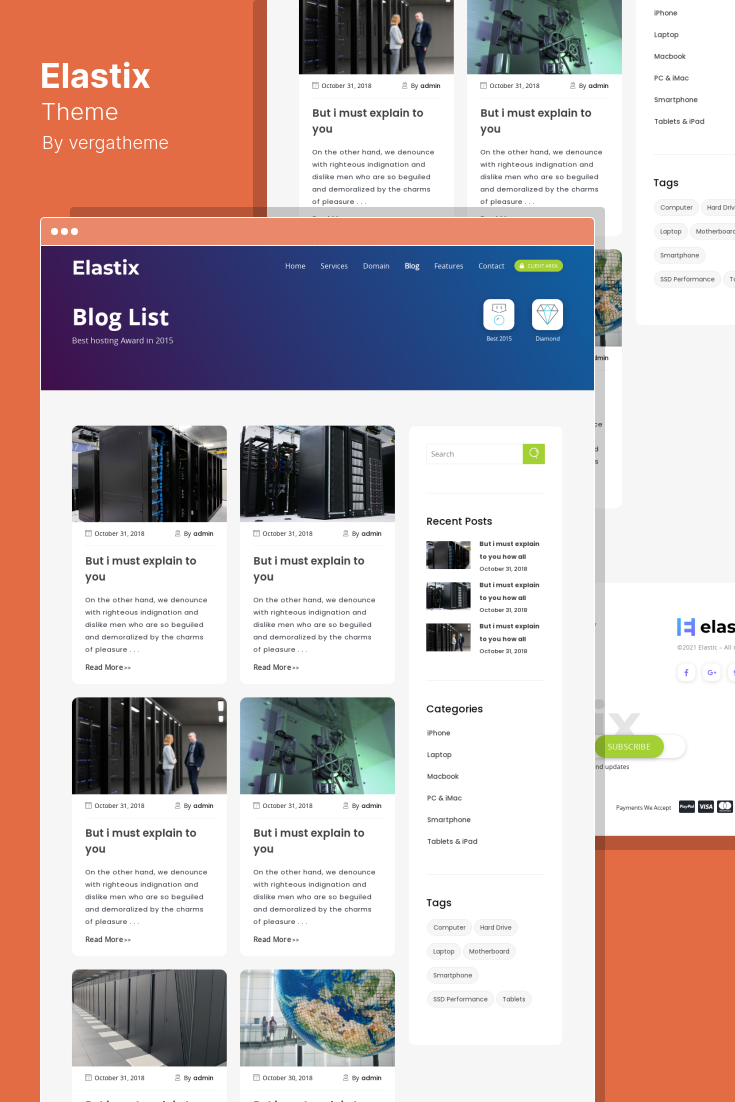This screenshot has width=735, height=1102.
Task: Click the PayPal payment icon
Action: click(x=687, y=807)
